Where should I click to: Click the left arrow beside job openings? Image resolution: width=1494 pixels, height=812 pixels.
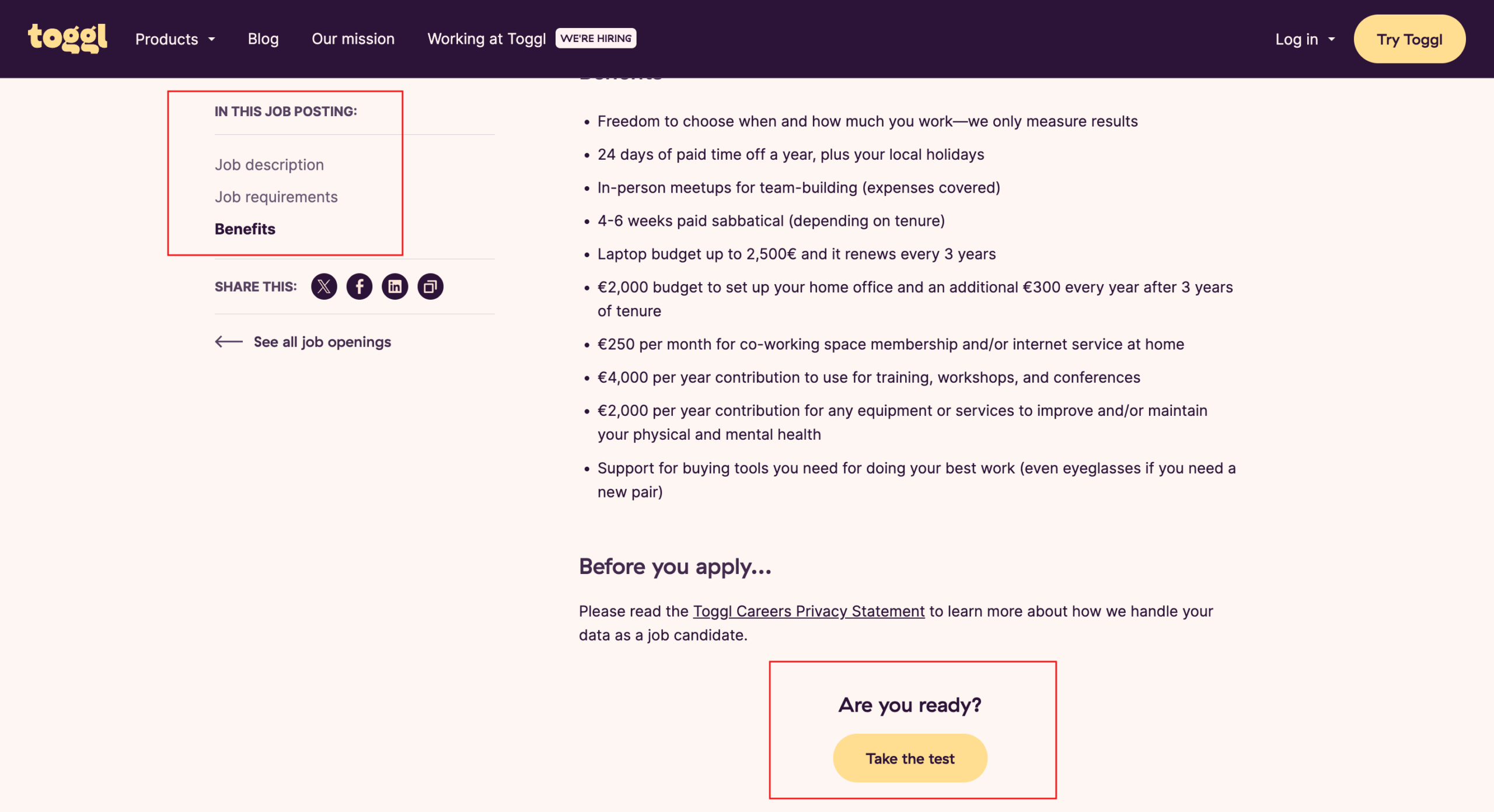(229, 342)
